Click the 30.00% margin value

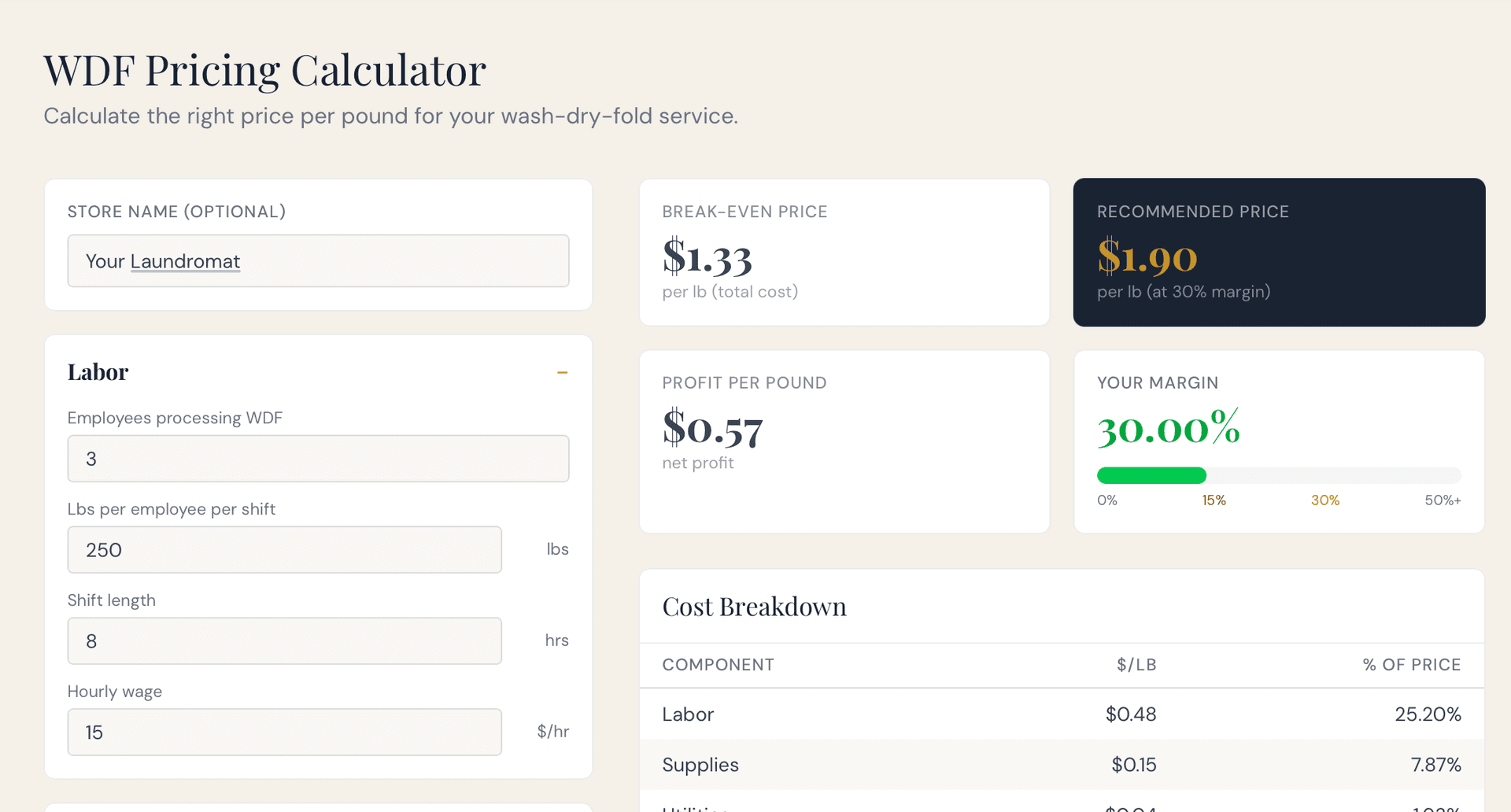[x=1168, y=429]
